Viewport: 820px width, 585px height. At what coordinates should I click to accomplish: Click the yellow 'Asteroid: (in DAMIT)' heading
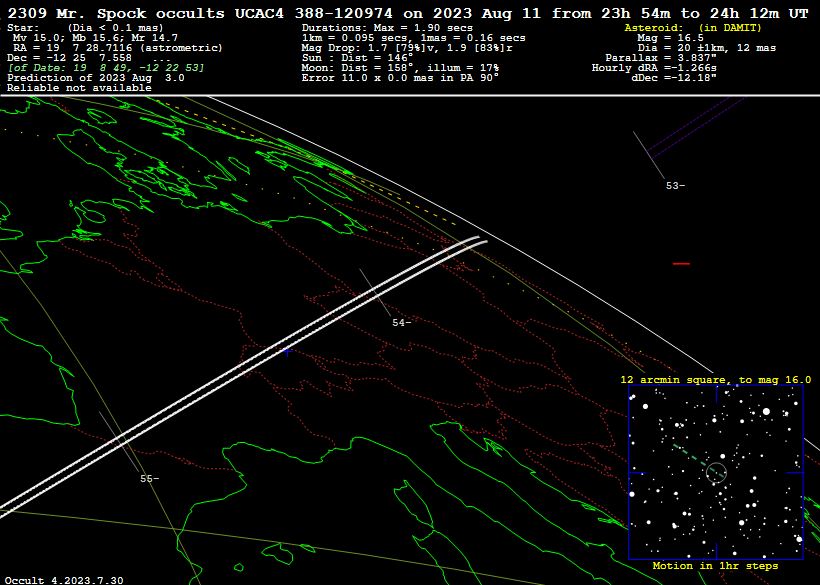coord(693,28)
